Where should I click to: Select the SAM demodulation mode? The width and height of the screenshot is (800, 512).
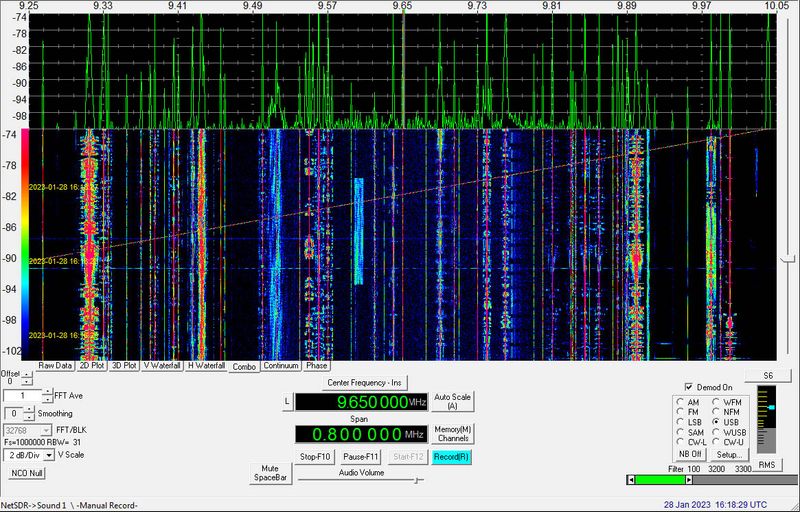pos(680,432)
